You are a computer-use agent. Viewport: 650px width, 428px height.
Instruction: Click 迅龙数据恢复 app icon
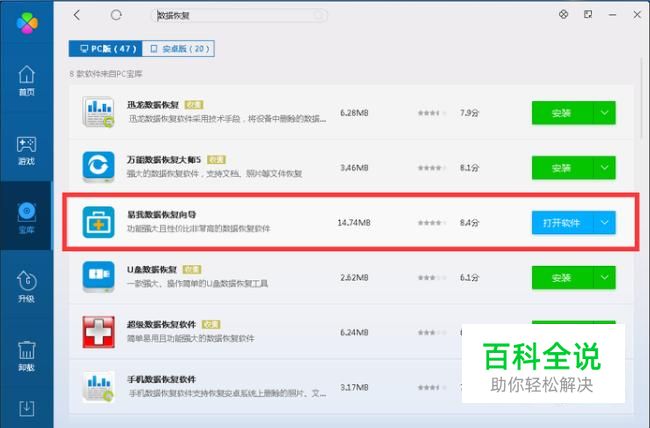pyautogui.click(x=98, y=112)
